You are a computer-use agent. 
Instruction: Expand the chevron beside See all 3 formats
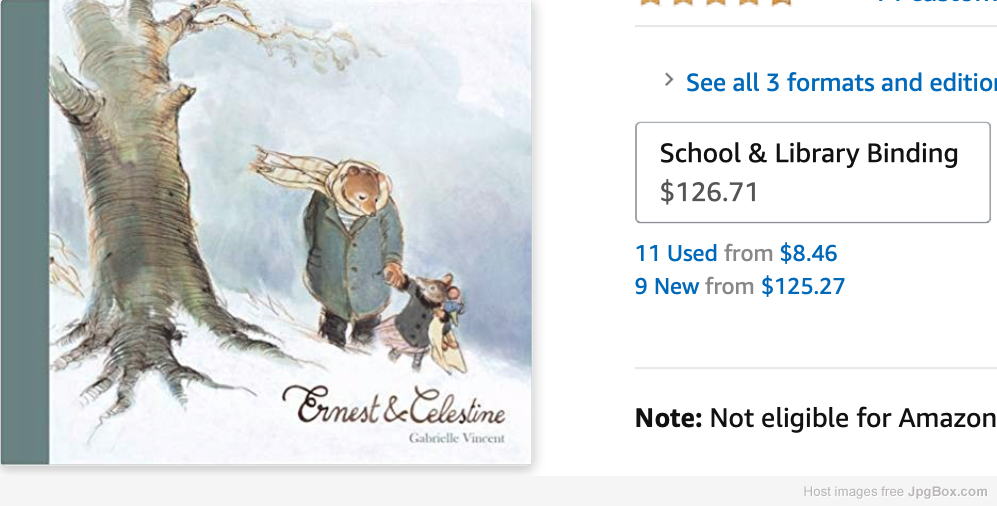click(x=668, y=79)
